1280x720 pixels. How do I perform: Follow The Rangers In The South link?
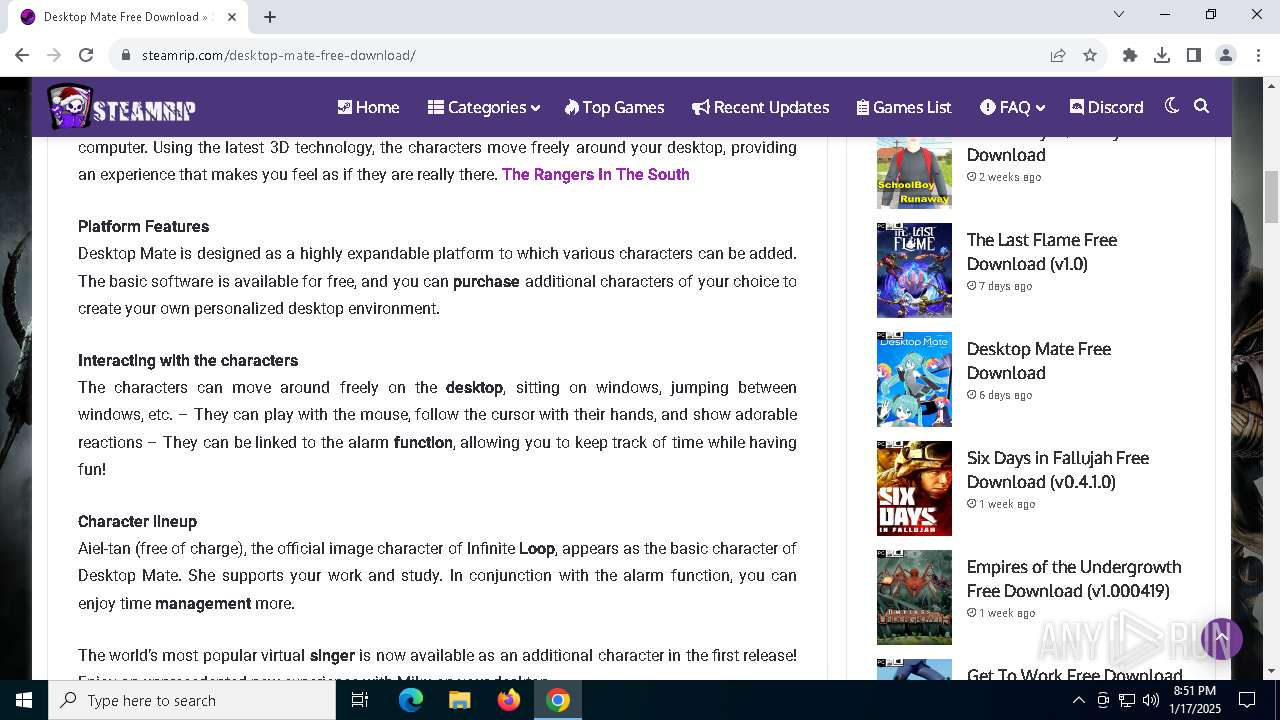[x=595, y=174]
